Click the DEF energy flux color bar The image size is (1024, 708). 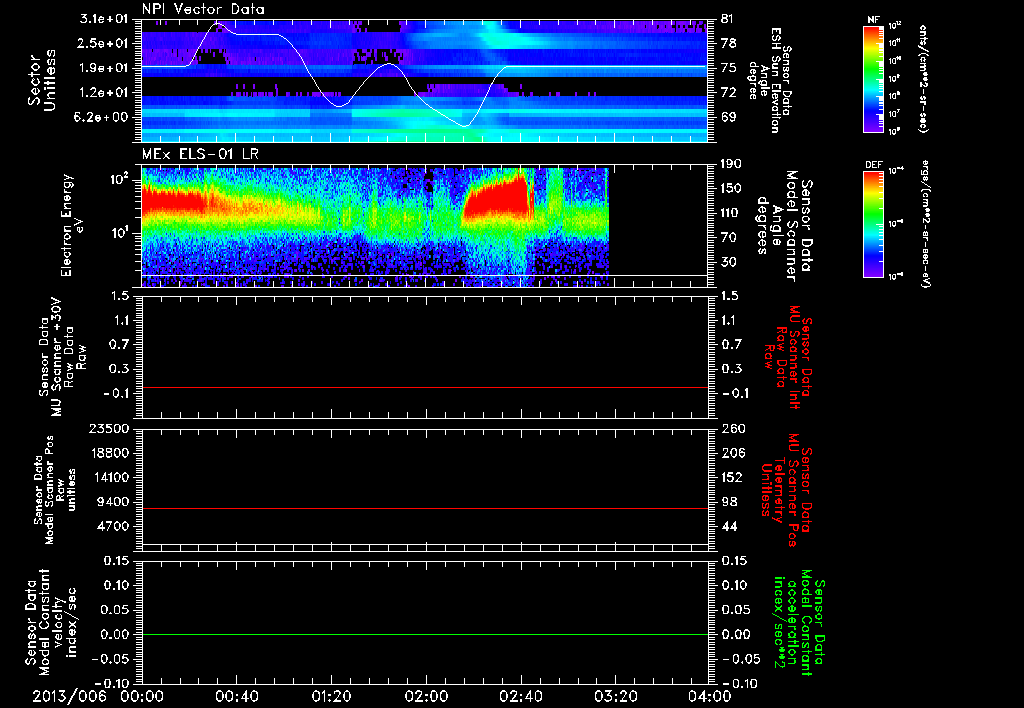(x=874, y=223)
